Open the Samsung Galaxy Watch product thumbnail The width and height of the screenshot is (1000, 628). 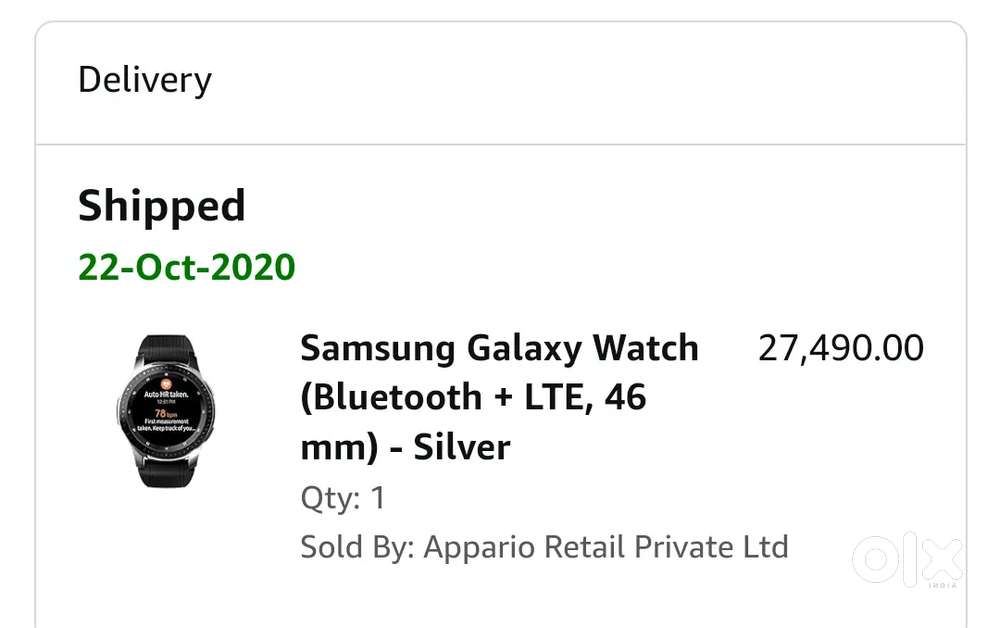click(166, 411)
